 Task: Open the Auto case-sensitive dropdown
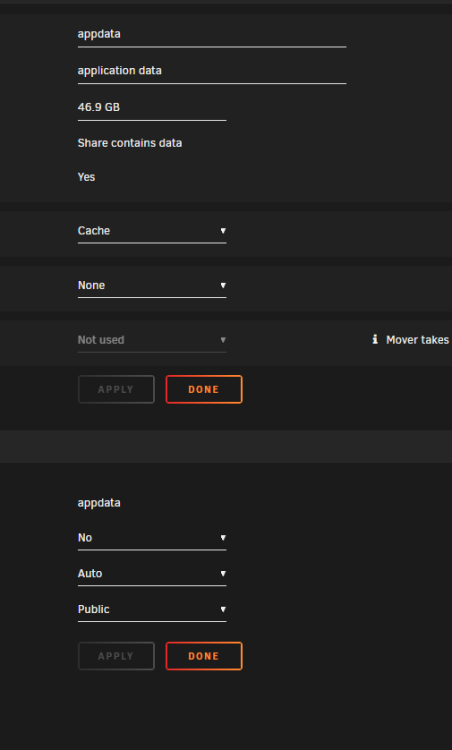click(152, 574)
